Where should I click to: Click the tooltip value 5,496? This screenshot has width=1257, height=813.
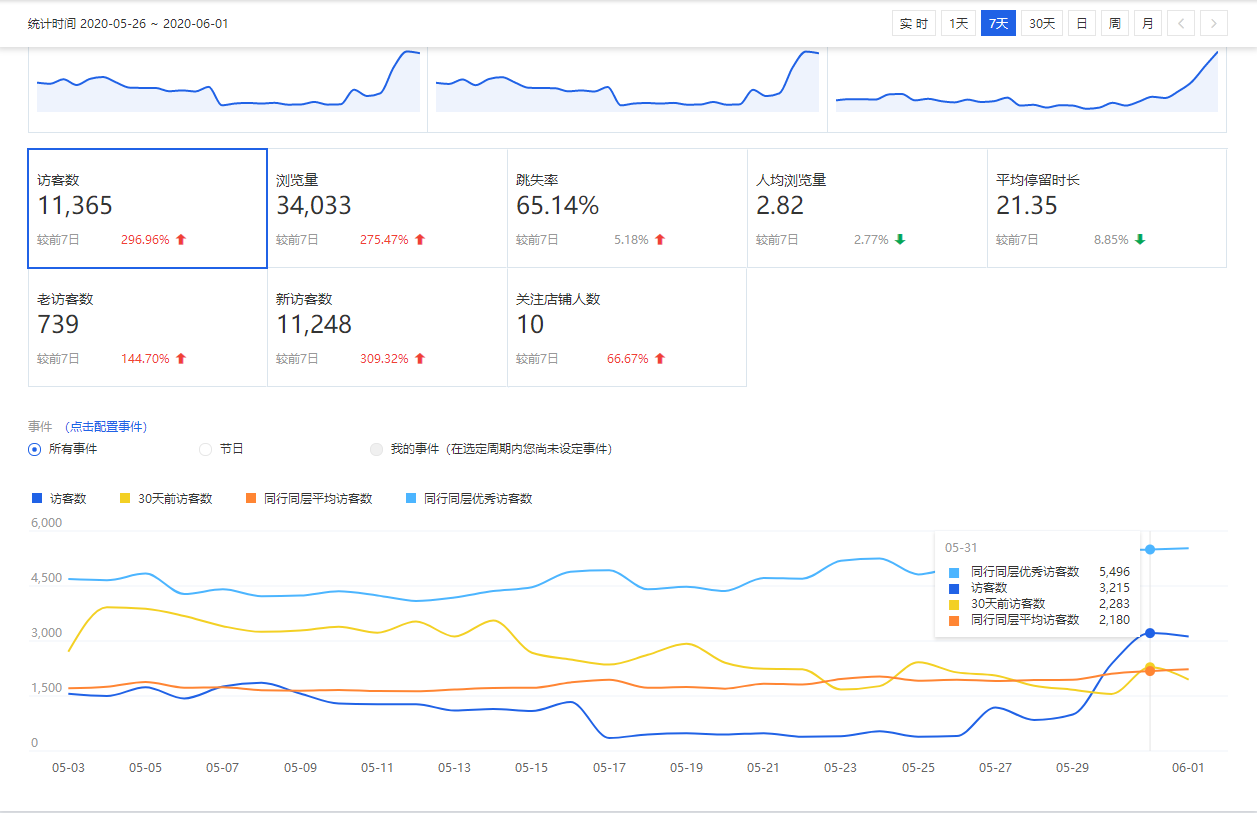[x=1114, y=572]
